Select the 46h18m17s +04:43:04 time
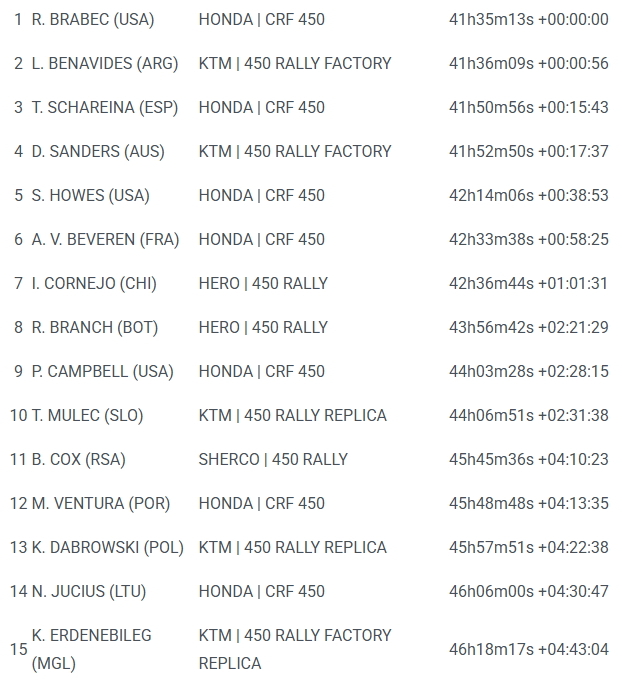Screen dimensions: 622x686 coord(529,650)
